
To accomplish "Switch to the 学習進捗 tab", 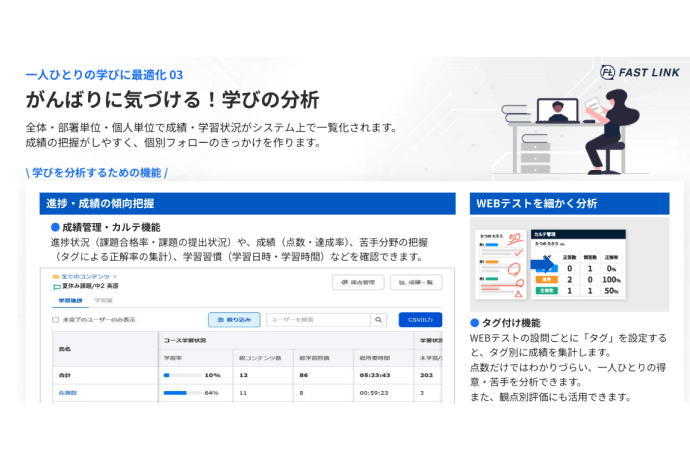I will 70,301.
